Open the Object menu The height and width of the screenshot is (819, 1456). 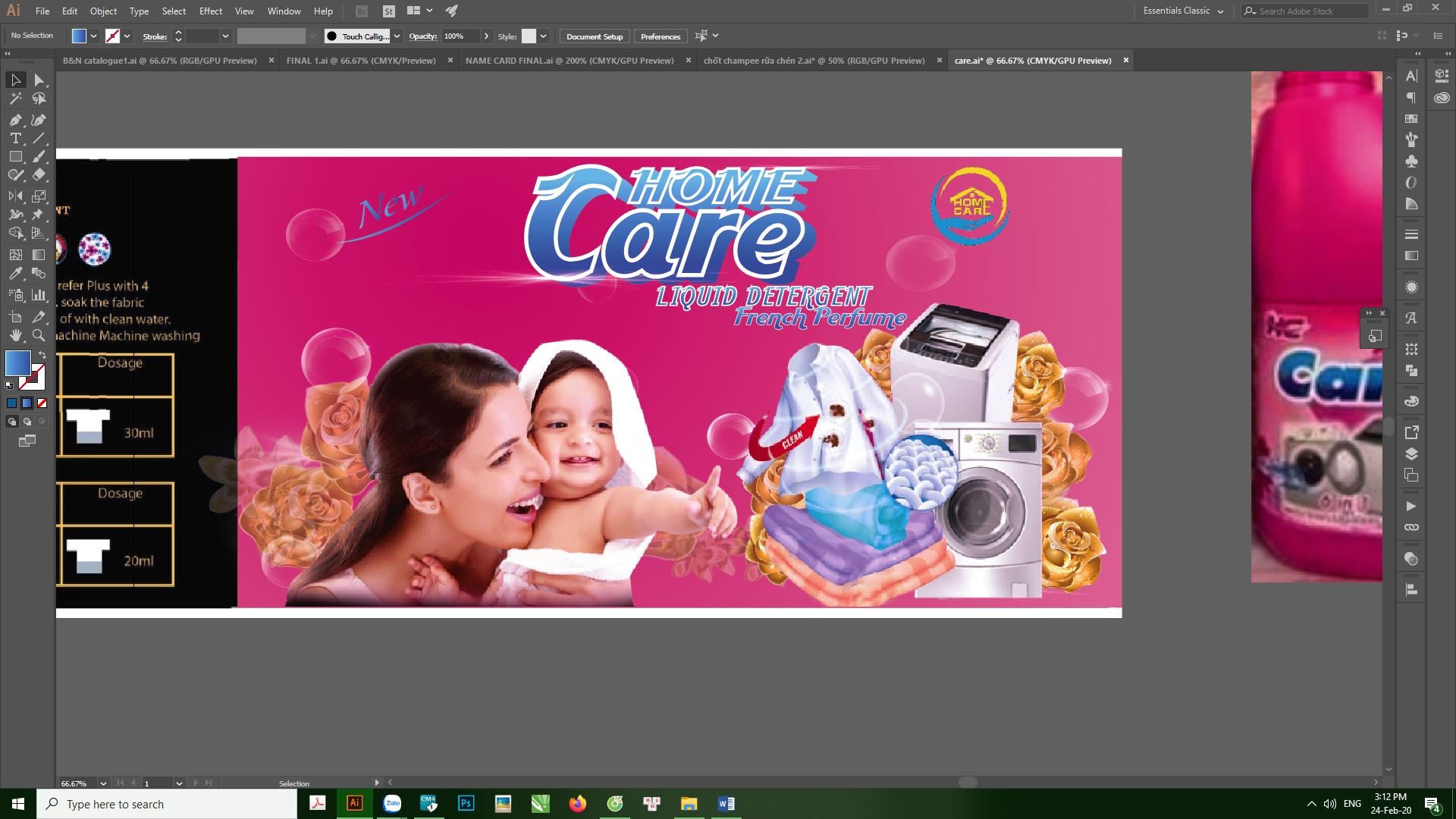(103, 11)
